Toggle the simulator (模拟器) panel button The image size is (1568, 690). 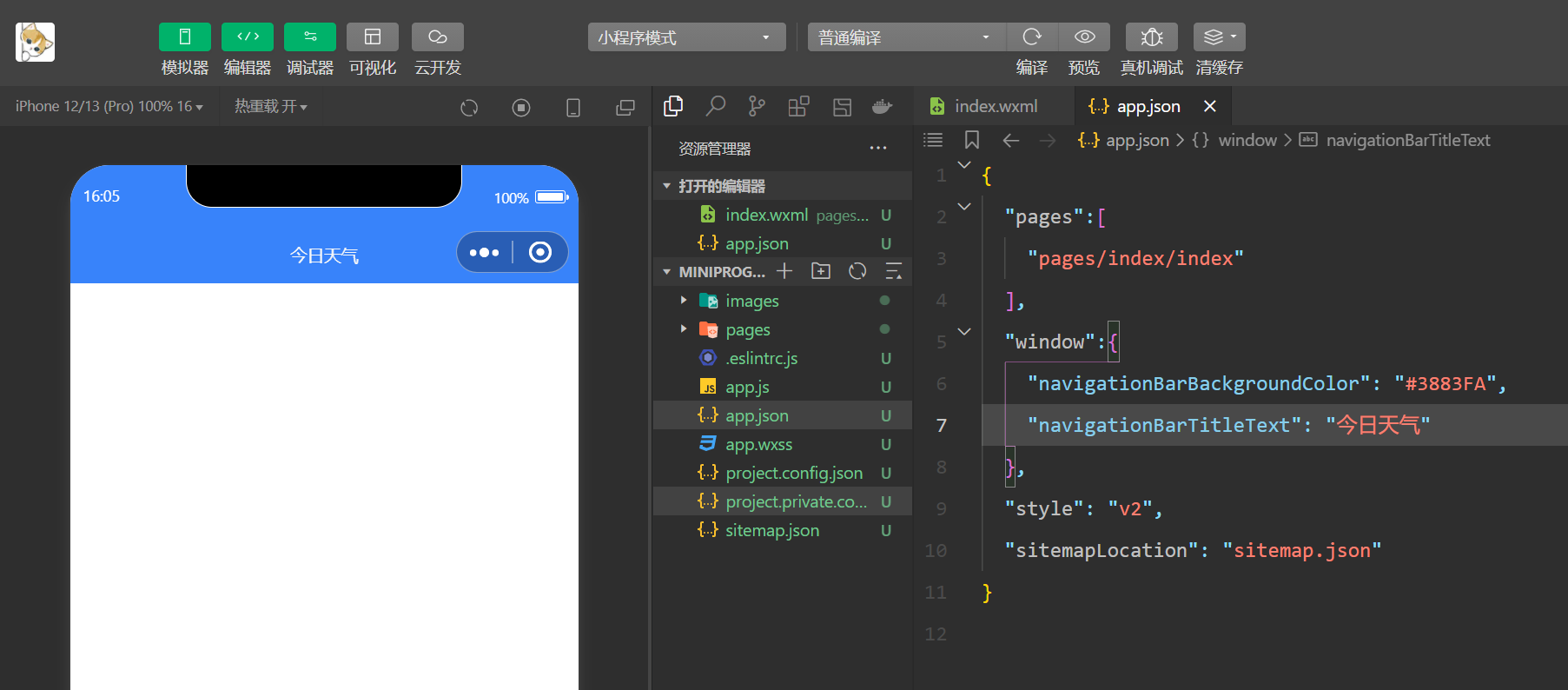(184, 37)
